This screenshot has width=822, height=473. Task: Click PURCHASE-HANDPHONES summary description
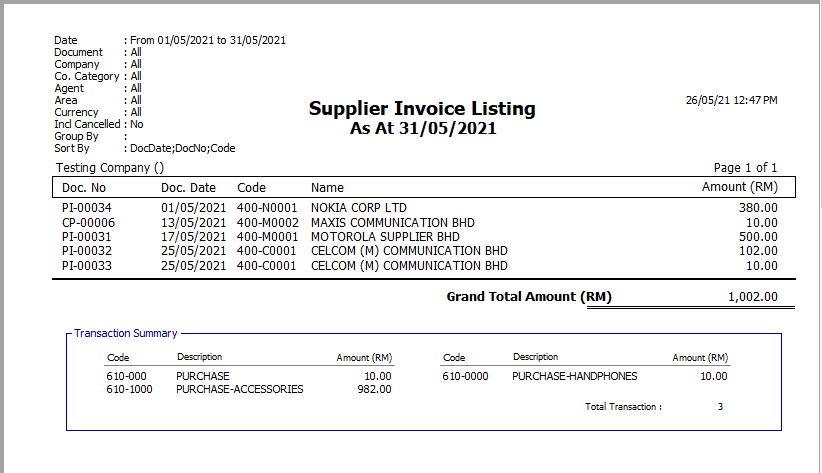coord(574,376)
